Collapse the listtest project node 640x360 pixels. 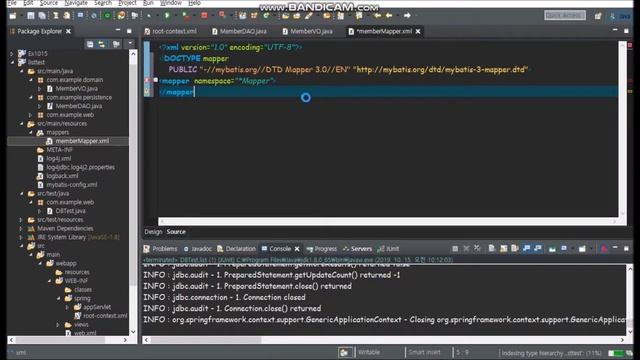pos(12,62)
